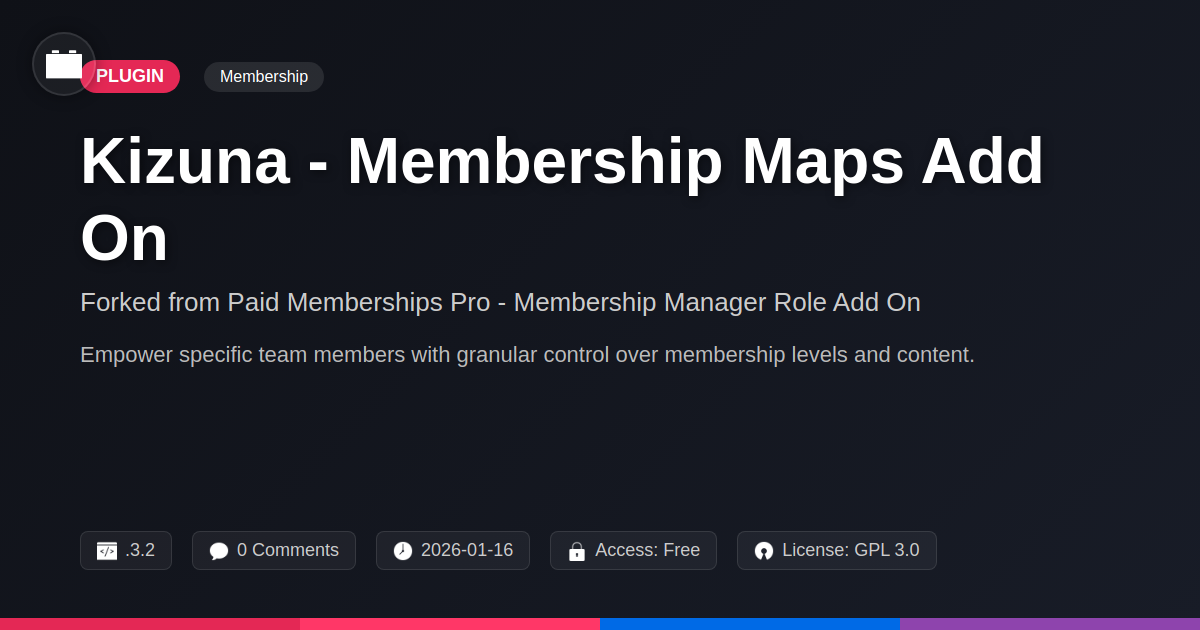The height and width of the screenshot is (630, 1200).
Task: Click the plugin block icon at top left
Action: (x=64, y=64)
